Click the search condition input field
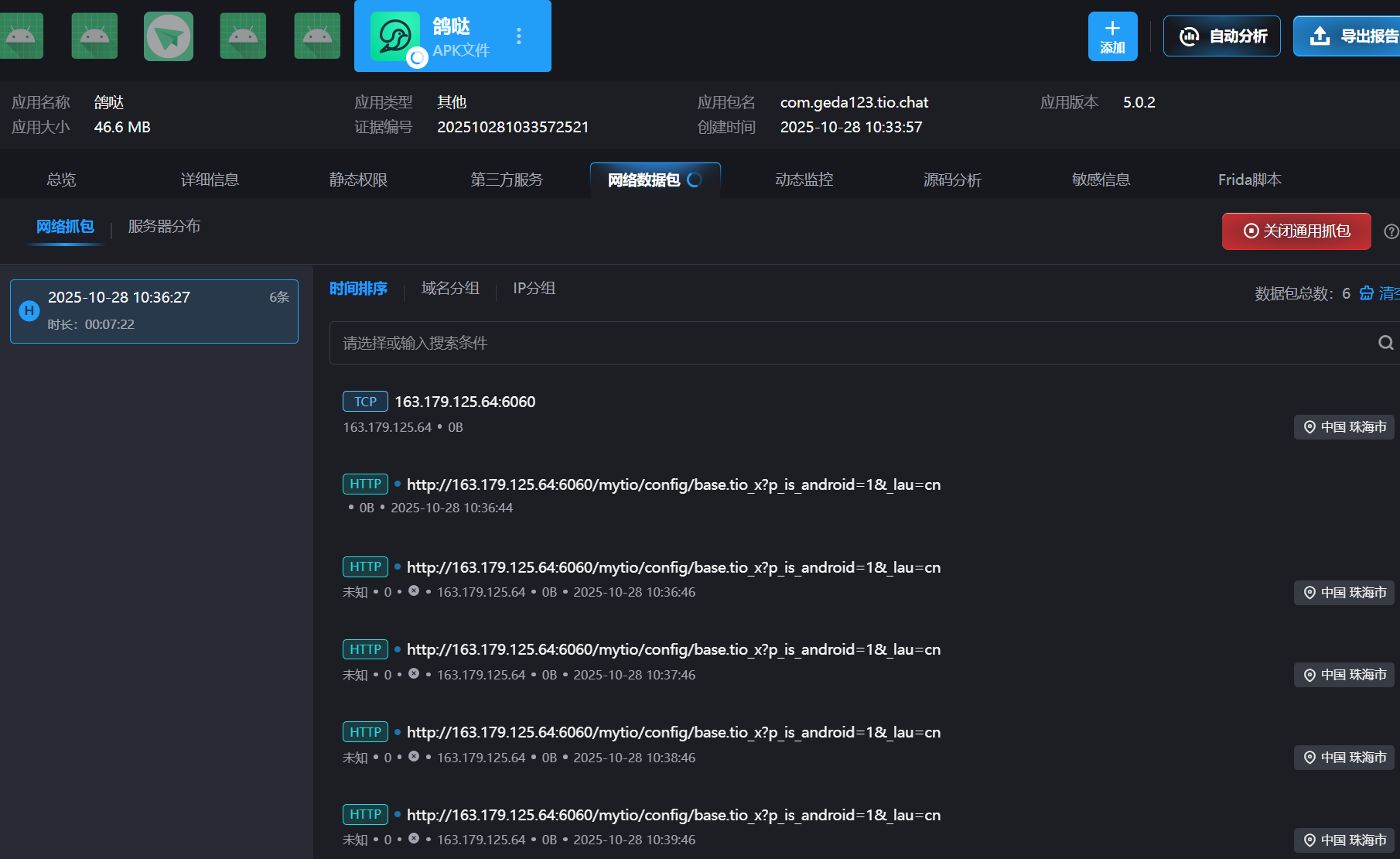Viewport: 1400px width, 859px height. click(x=851, y=343)
